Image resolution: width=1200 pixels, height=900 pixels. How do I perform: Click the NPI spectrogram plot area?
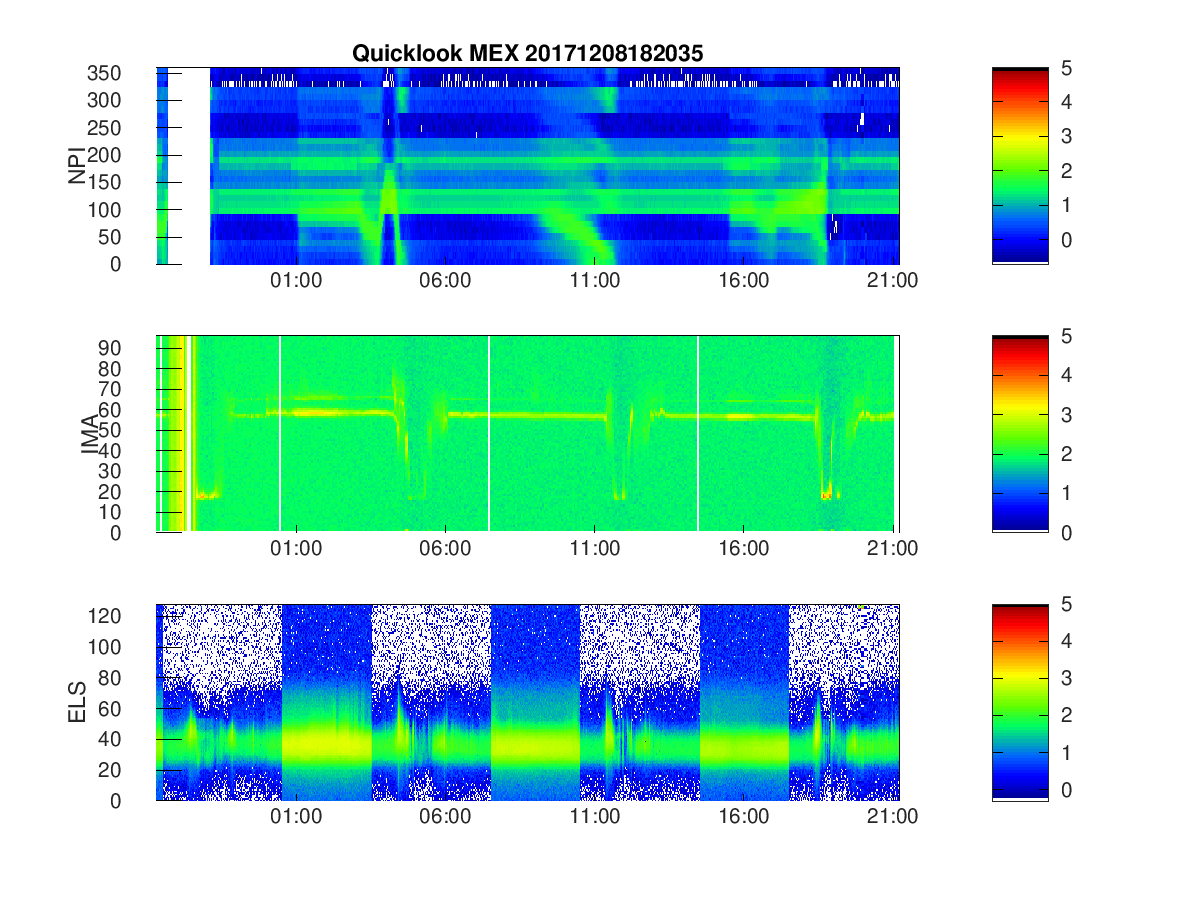(528, 166)
